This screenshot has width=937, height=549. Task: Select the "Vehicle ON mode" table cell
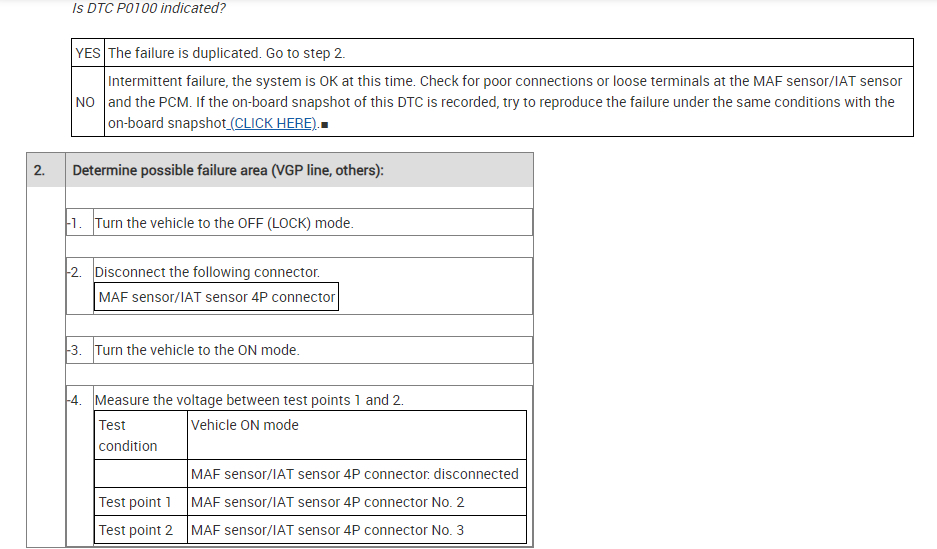coord(357,435)
